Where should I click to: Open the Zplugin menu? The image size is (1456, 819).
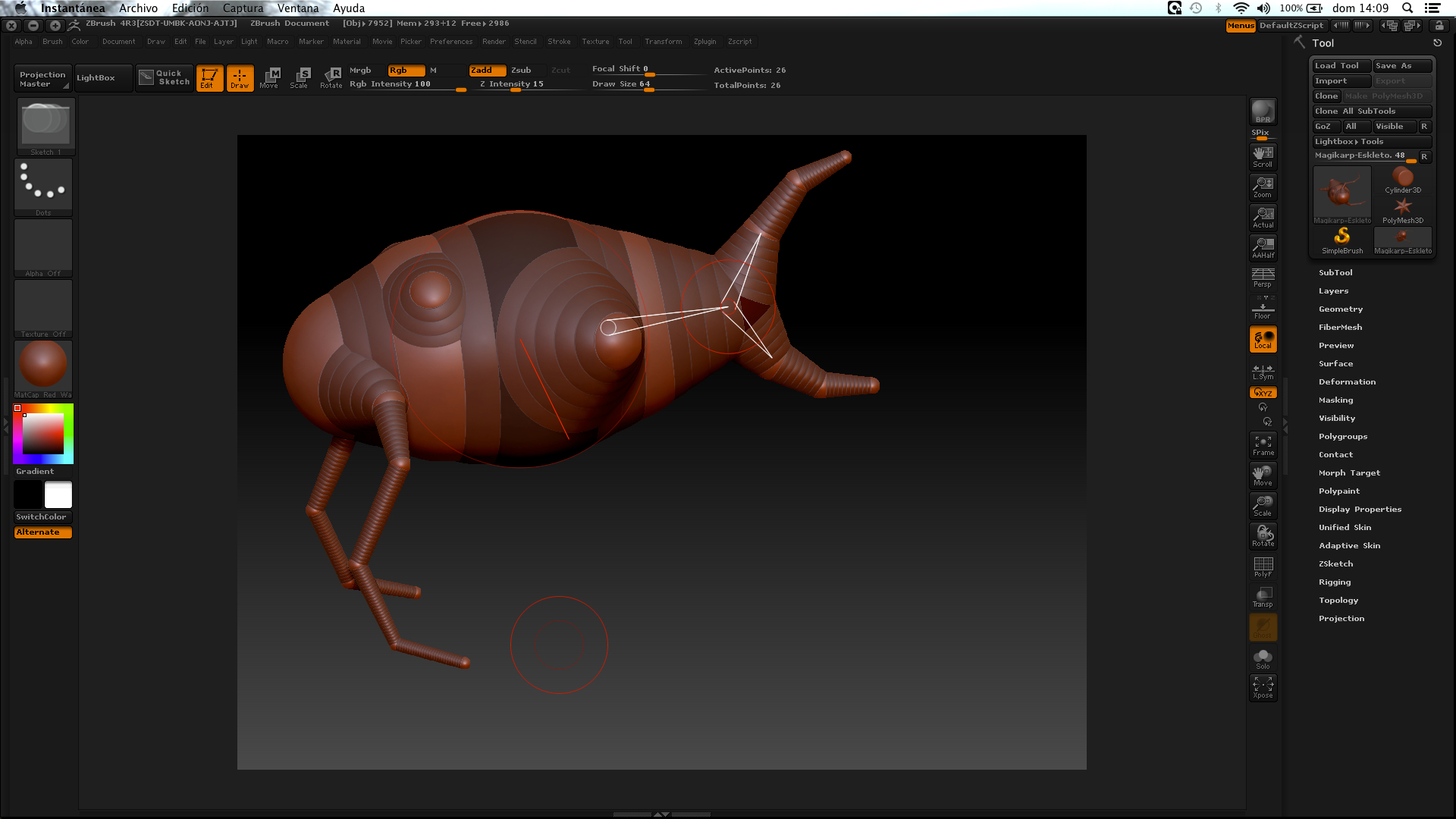[704, 42]
